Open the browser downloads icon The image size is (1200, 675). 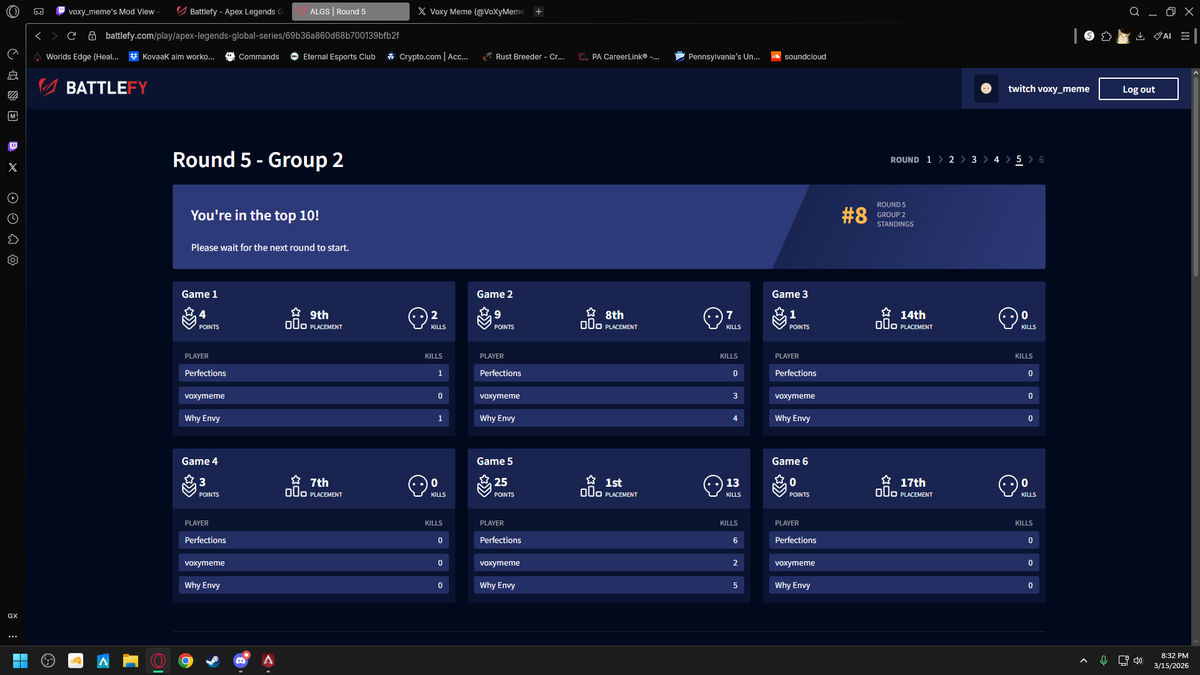click(1140, 36)
